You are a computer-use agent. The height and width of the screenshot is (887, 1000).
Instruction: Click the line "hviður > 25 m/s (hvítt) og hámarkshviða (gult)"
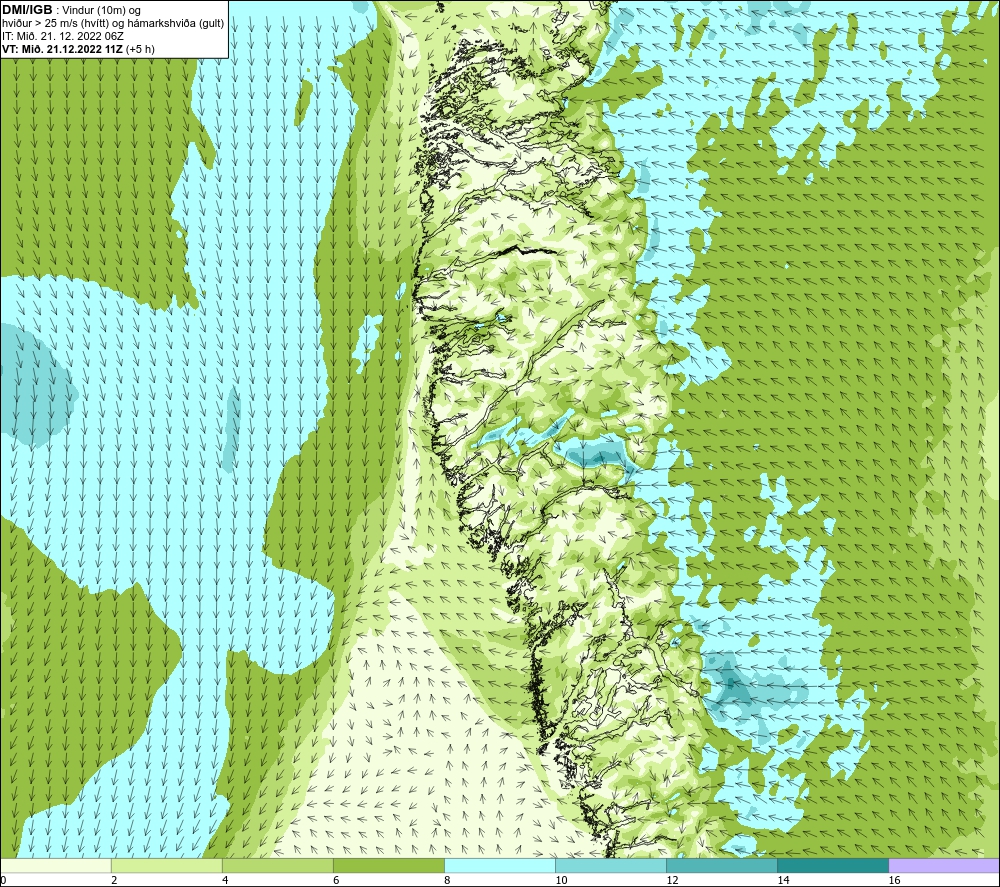(x=113, y=24)
